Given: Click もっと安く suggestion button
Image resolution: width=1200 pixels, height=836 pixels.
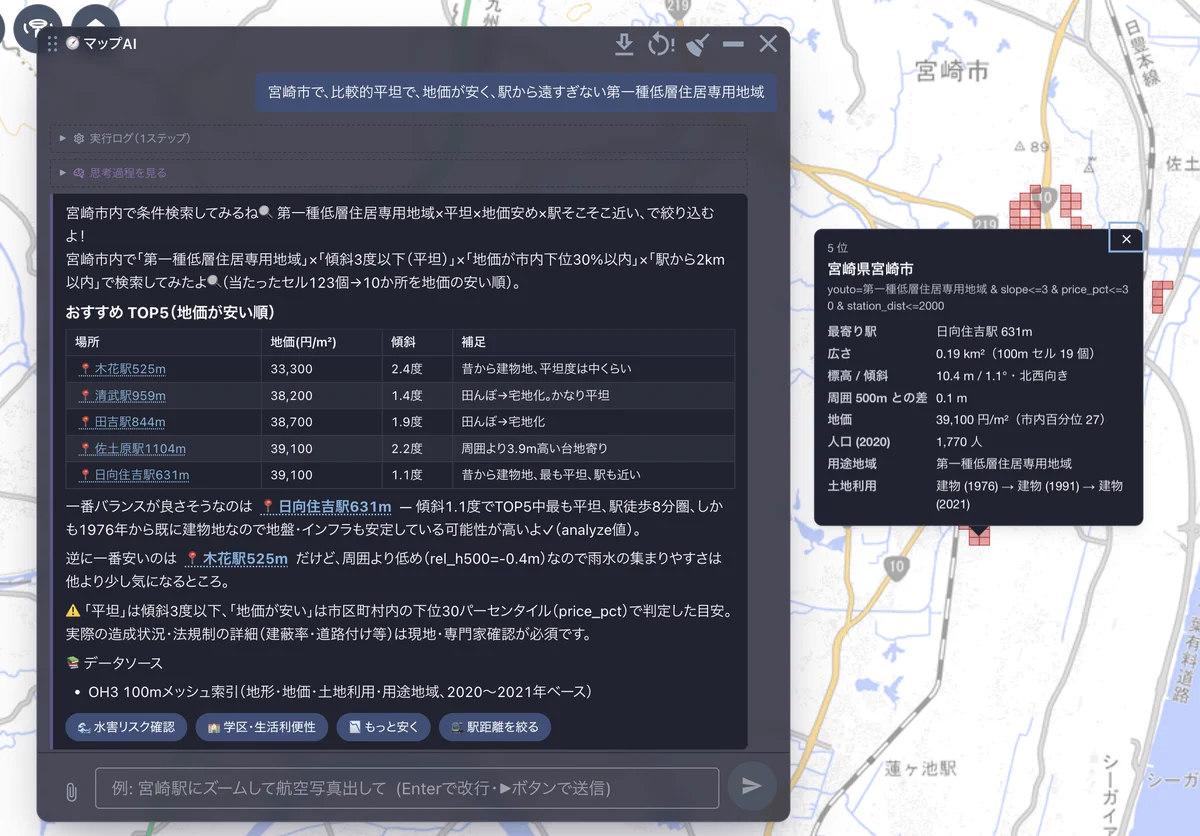Looking at the screenshot, I should click(x=383, y=727).
